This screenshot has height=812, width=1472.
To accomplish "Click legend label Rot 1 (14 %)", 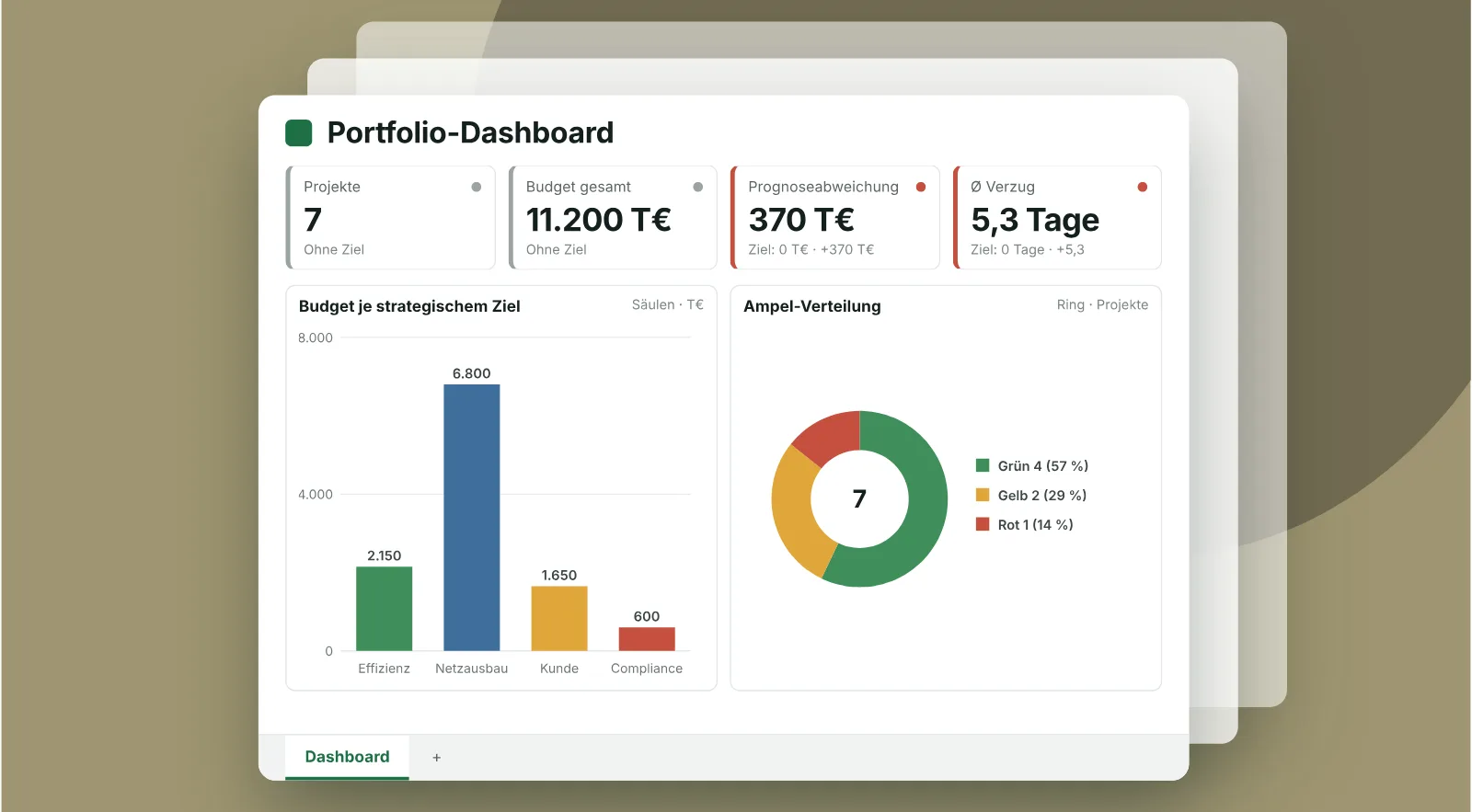I will tap(1036, 525).
